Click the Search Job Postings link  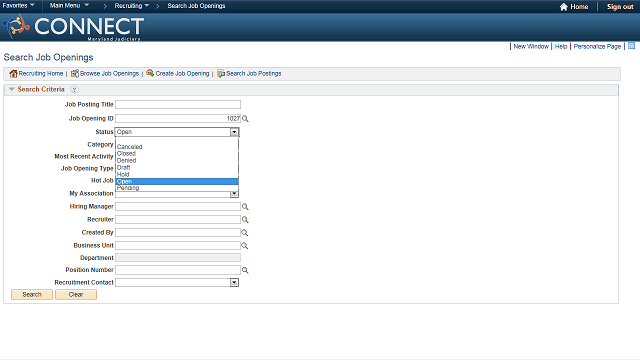(x=254, y=73)
